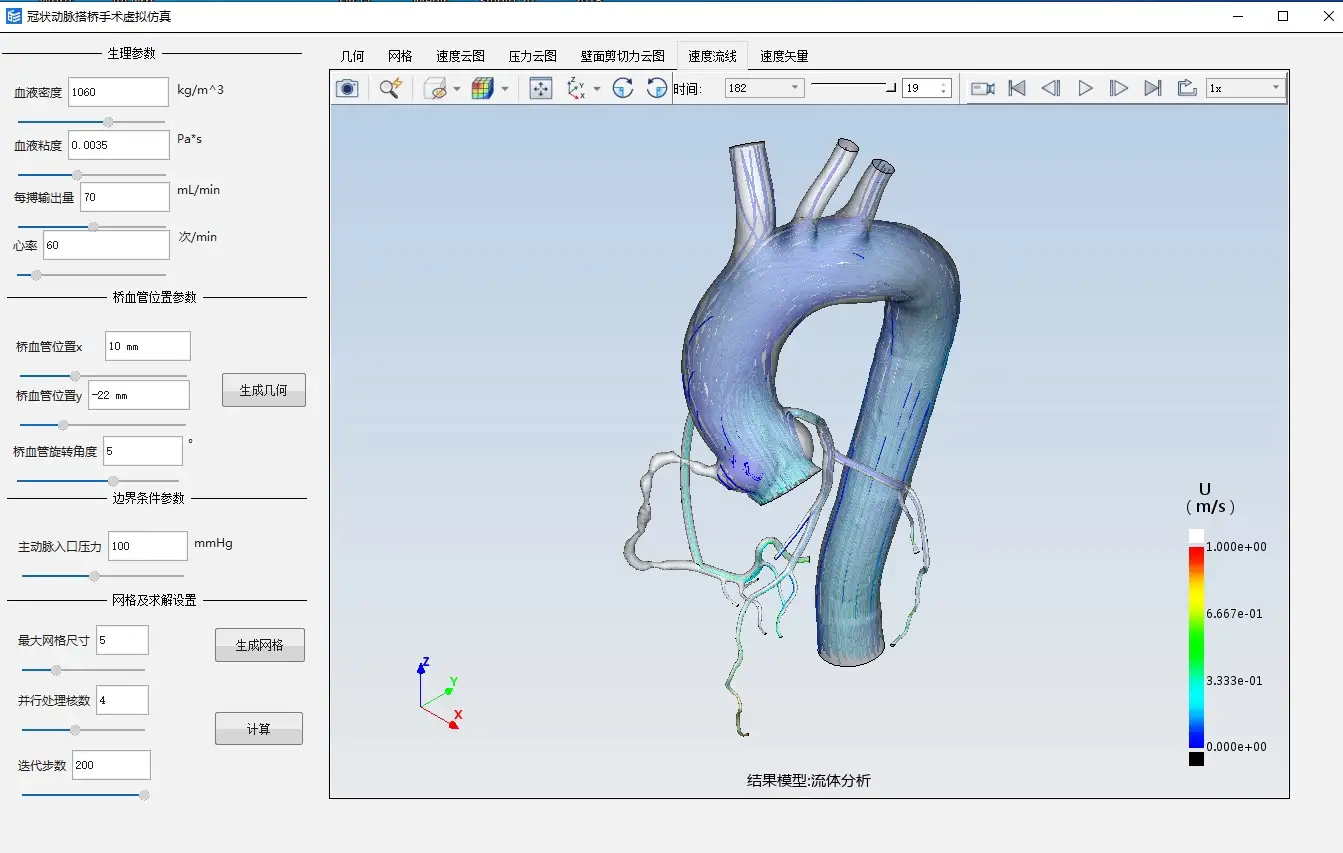Rotate the view clockwise
This screenshot has height=853, width=1343.
click(x=623, y=89)
